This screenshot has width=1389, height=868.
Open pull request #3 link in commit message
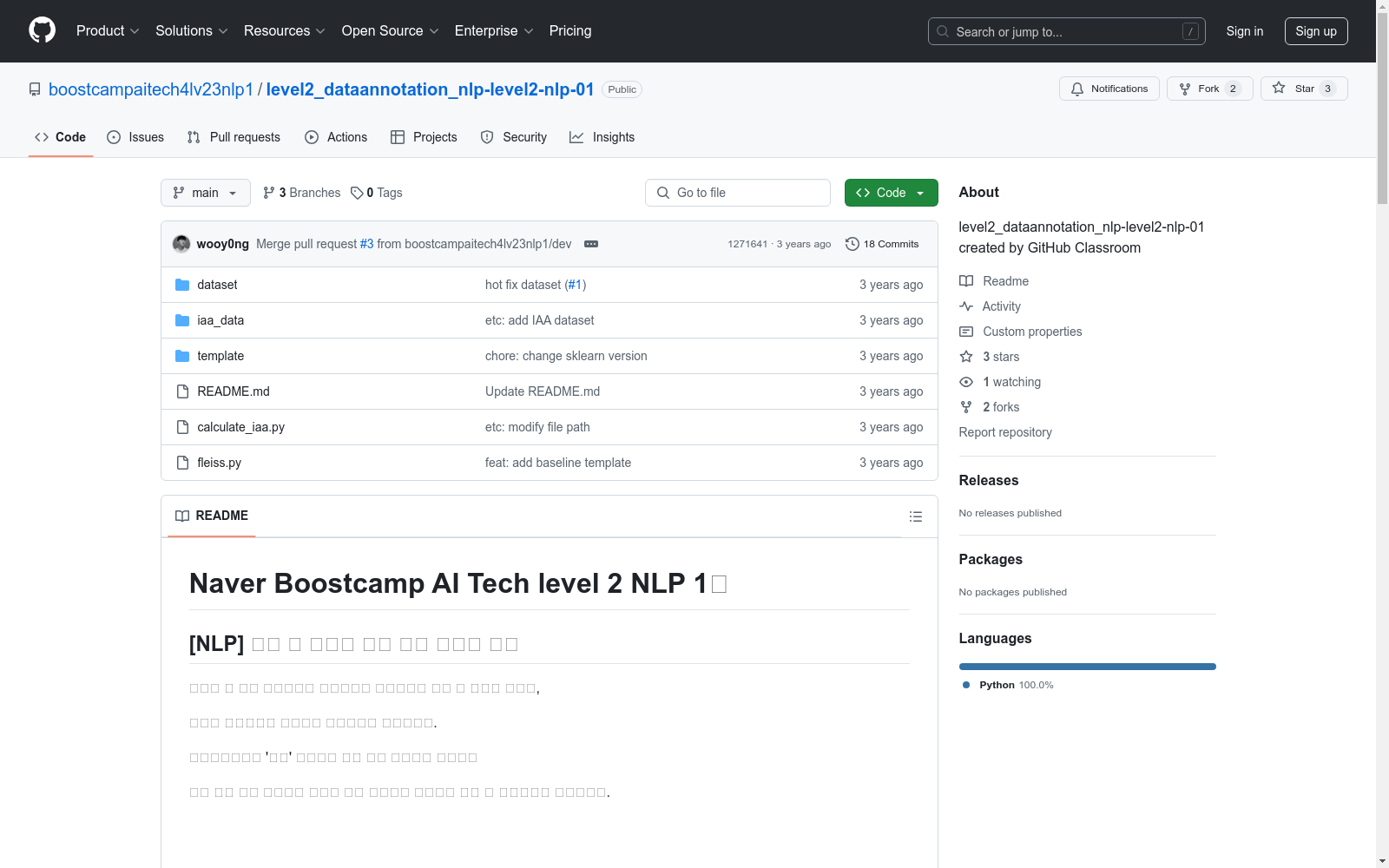(367, 244)
